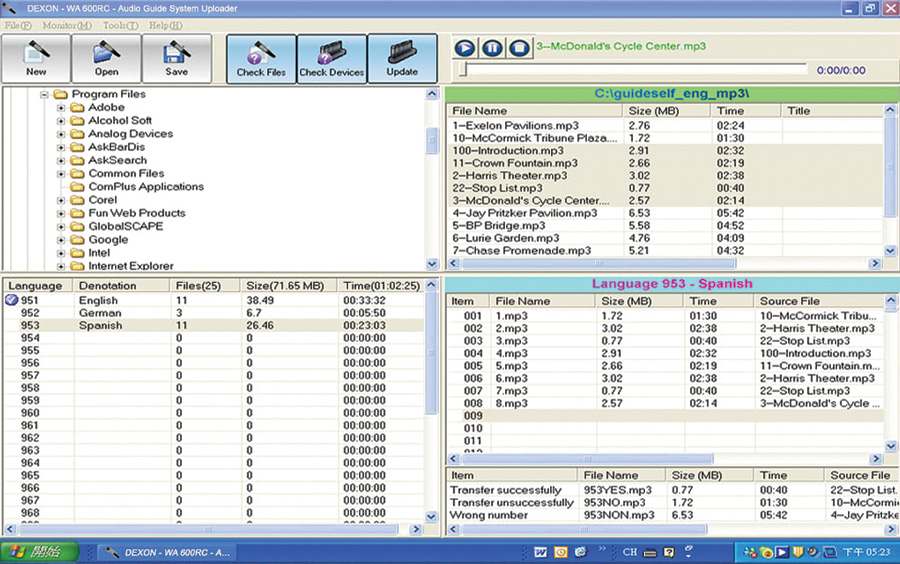Open the Tools menu

(x=120, y=25)
